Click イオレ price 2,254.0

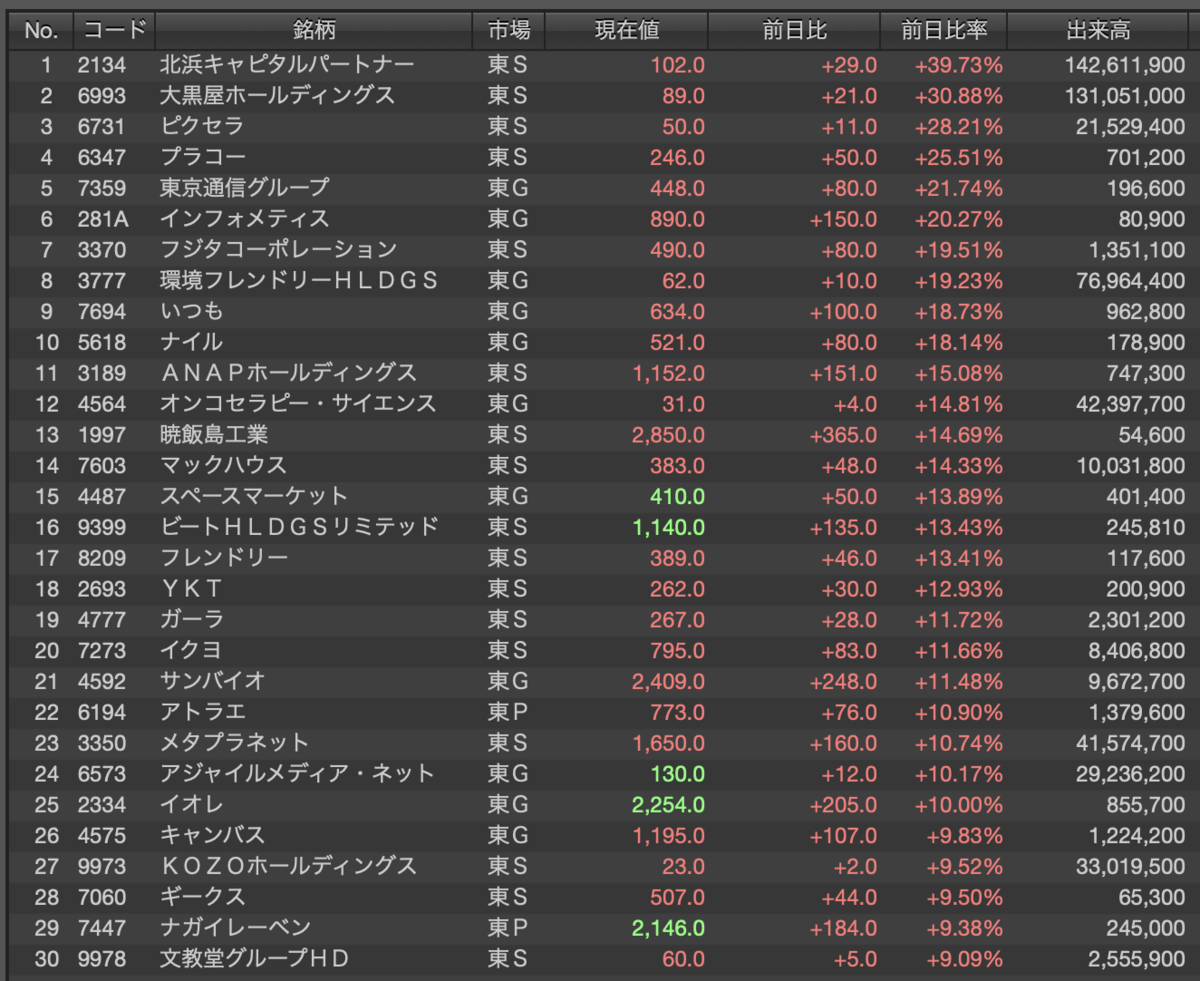668,804
